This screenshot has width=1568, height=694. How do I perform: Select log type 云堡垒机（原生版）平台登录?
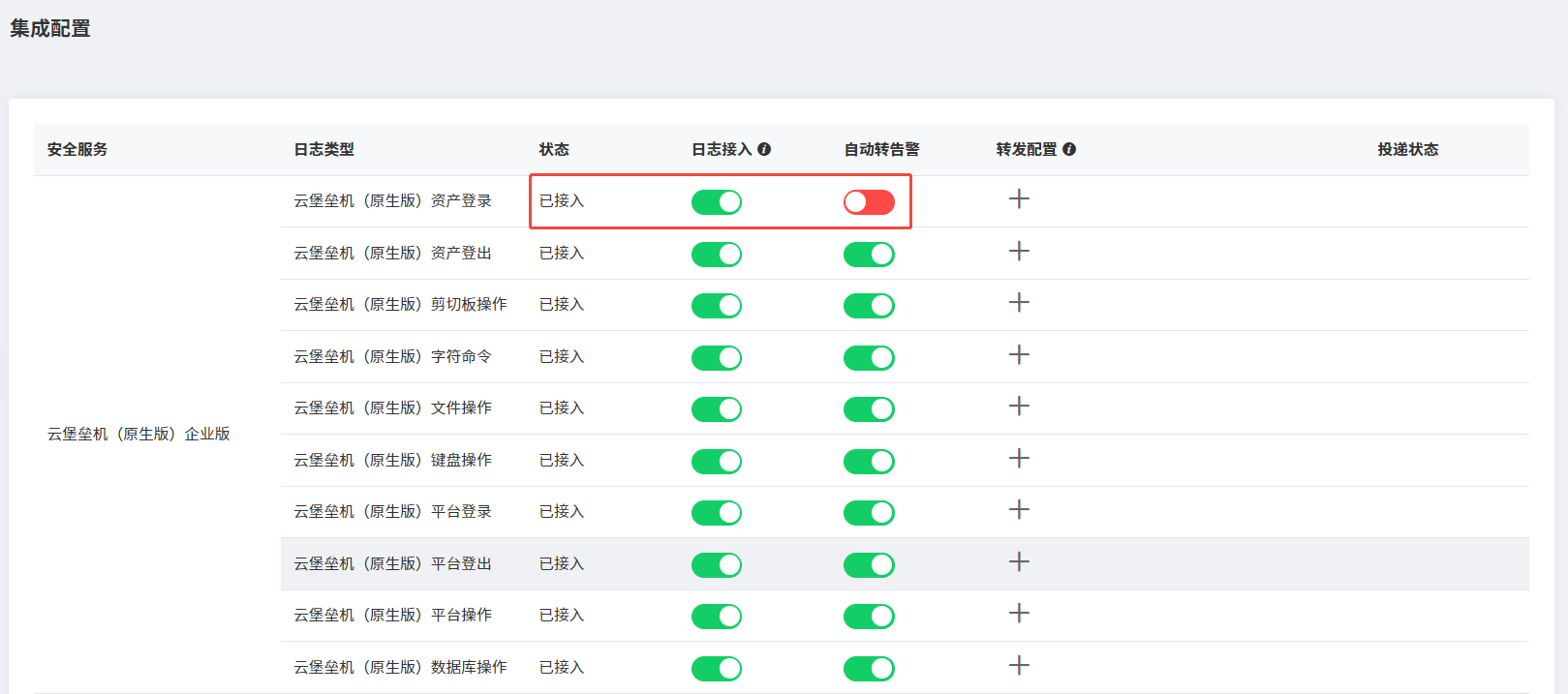pos(393,511)
